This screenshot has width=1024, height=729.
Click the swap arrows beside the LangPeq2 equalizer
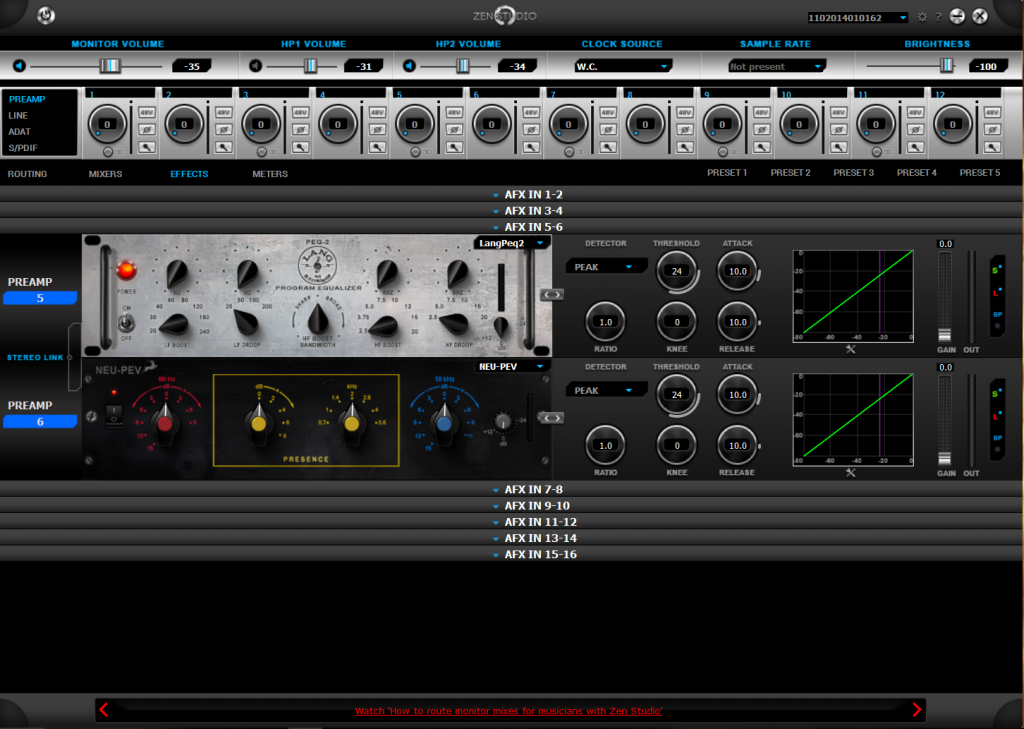552,294
